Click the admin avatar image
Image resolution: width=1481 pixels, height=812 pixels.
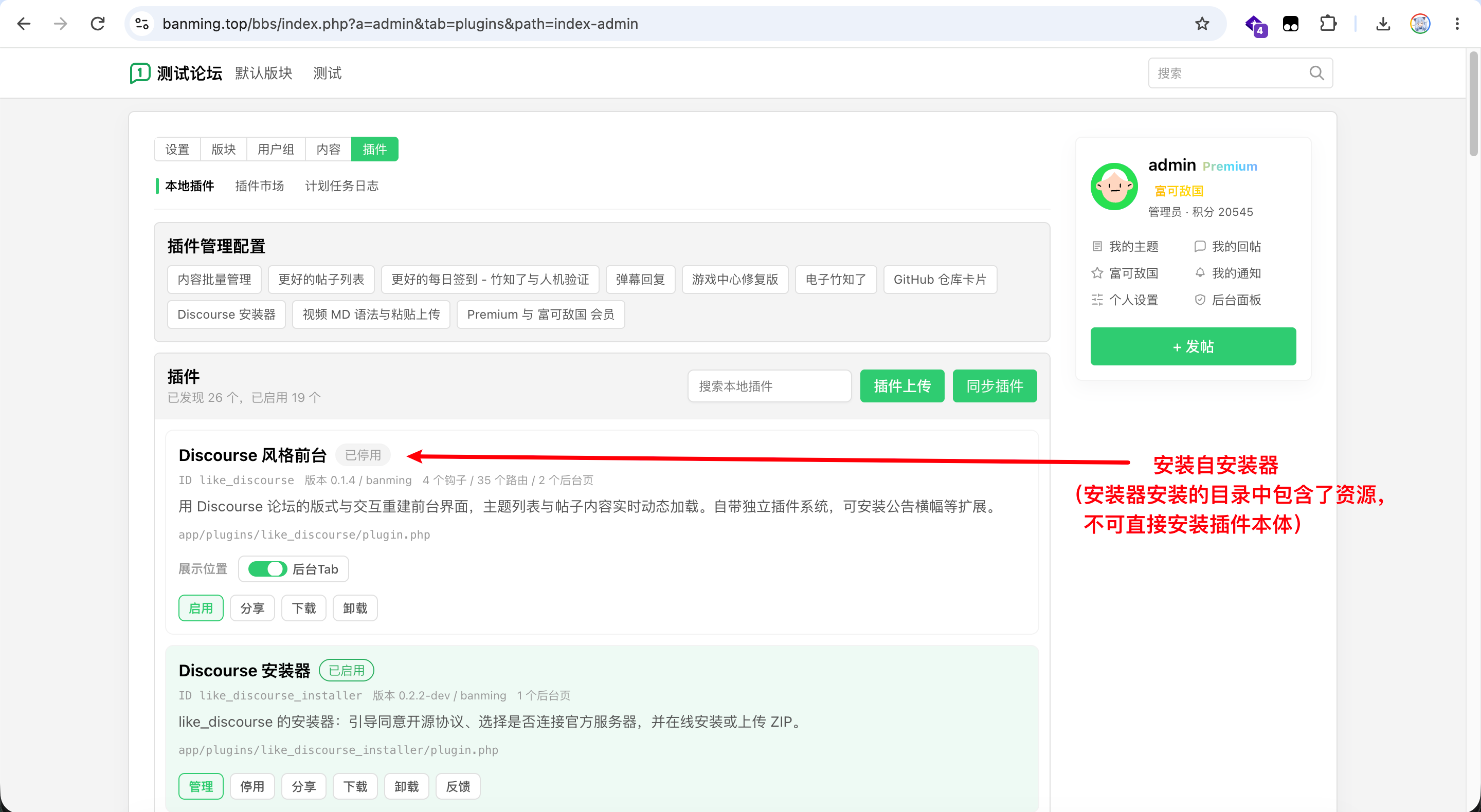(x=1114, y=186)
